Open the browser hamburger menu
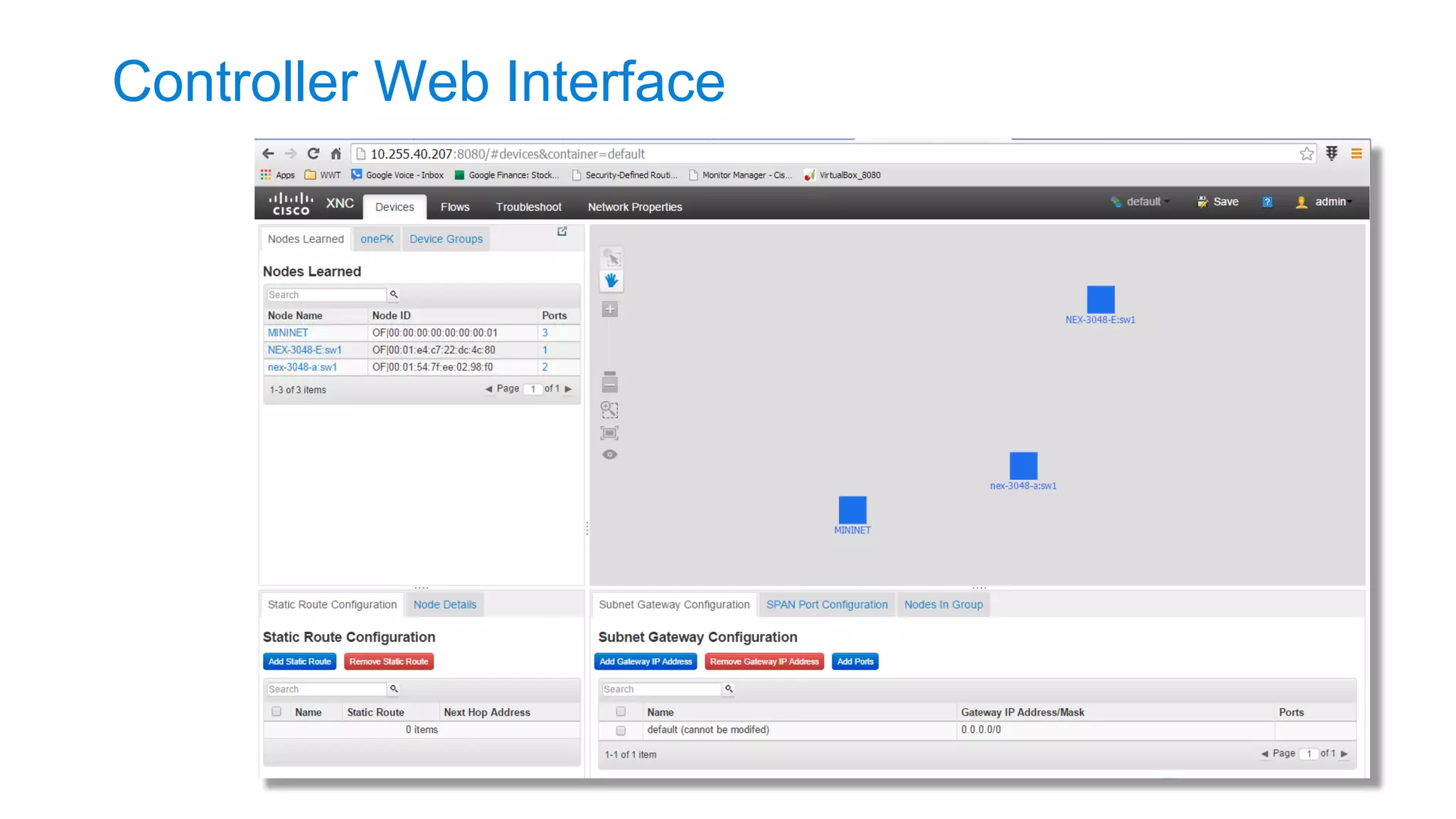1456x819 pixels. click(1356, 154)
